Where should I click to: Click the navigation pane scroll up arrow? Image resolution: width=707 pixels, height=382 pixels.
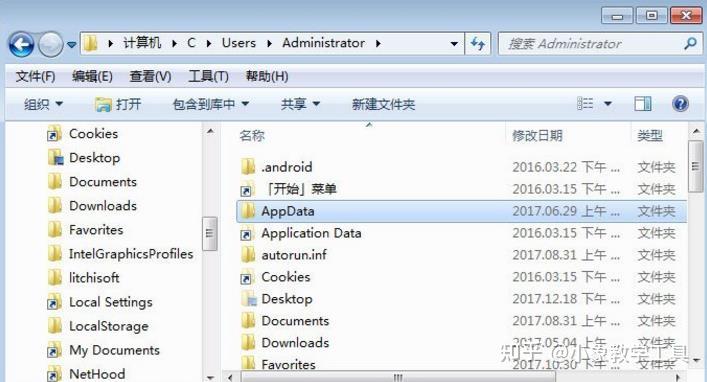[x=210, y=132]
